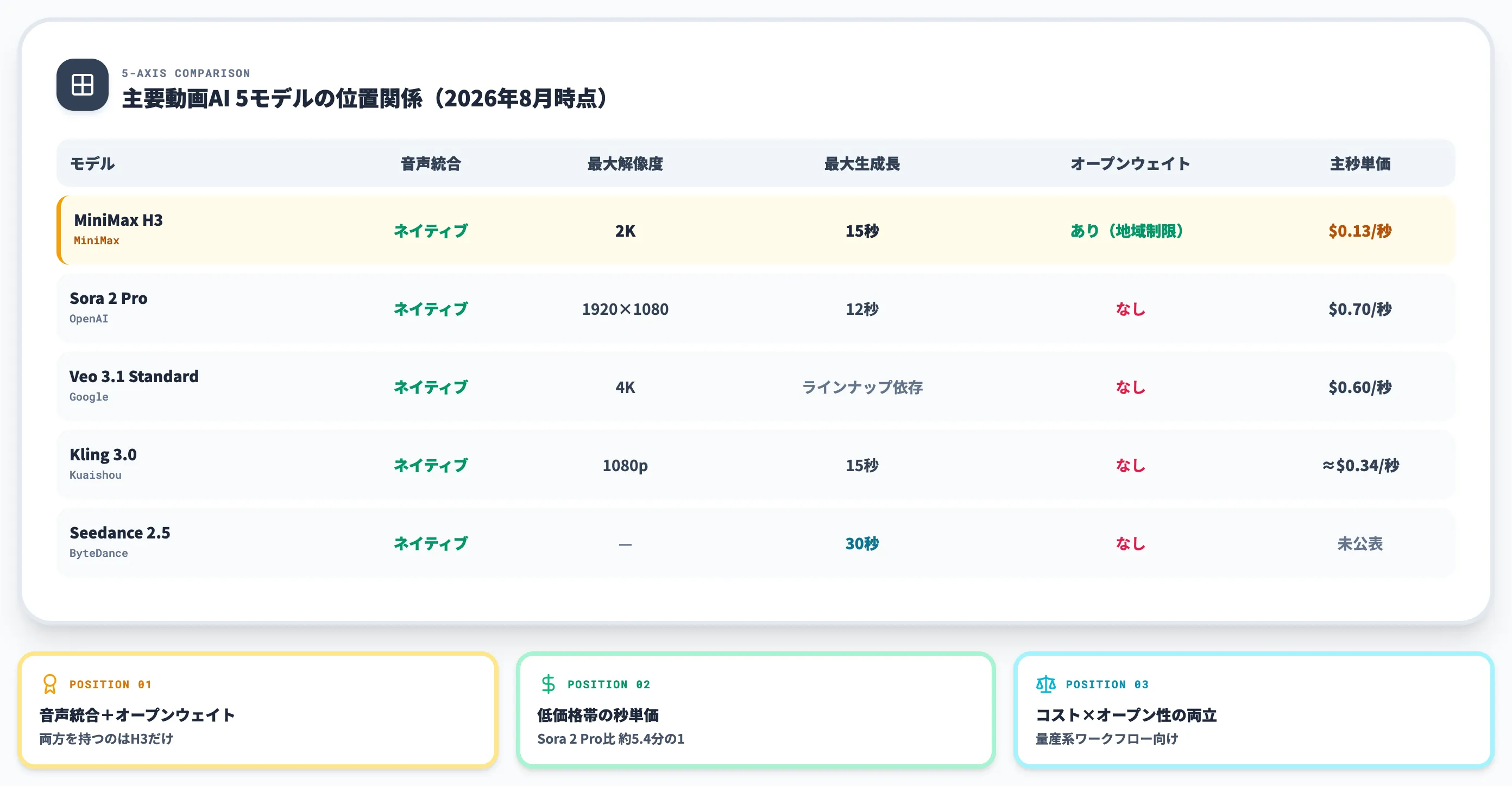1512x786 pixels.
Task: Click the award ribbon icon in Position 01
Action: pos(50,684)
